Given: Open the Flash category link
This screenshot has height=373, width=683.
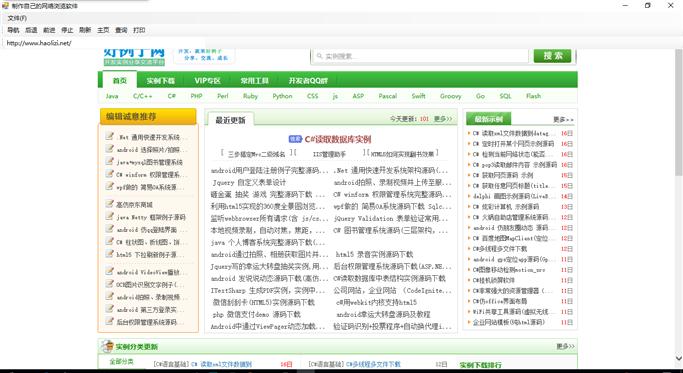Looking at the screenshot, I should (x=533, y=96).
